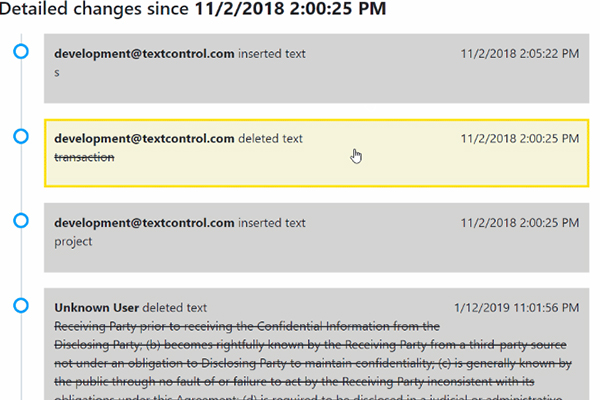Select the Unknown User deleted text card
600x400 pixels.
coord(316,344)
